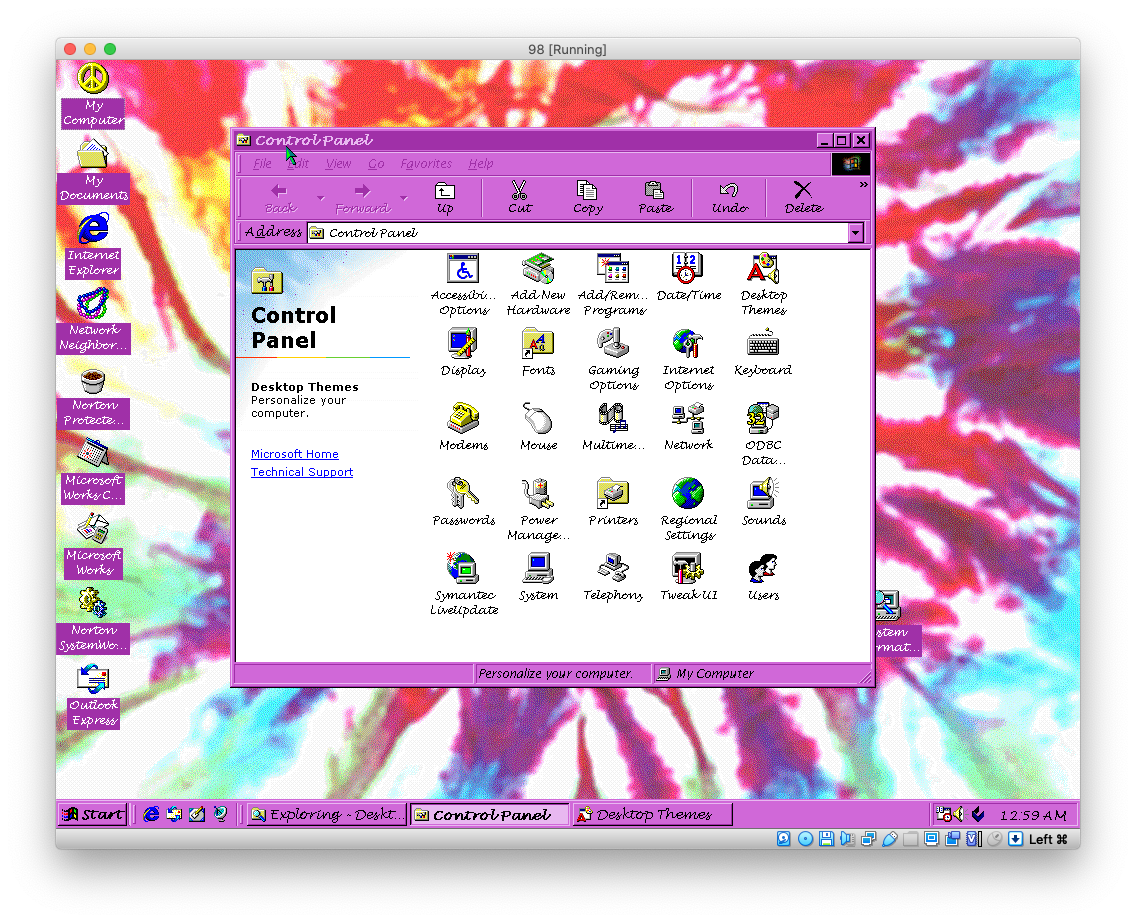Click the Cut toolbar button

tap(519, 199)
